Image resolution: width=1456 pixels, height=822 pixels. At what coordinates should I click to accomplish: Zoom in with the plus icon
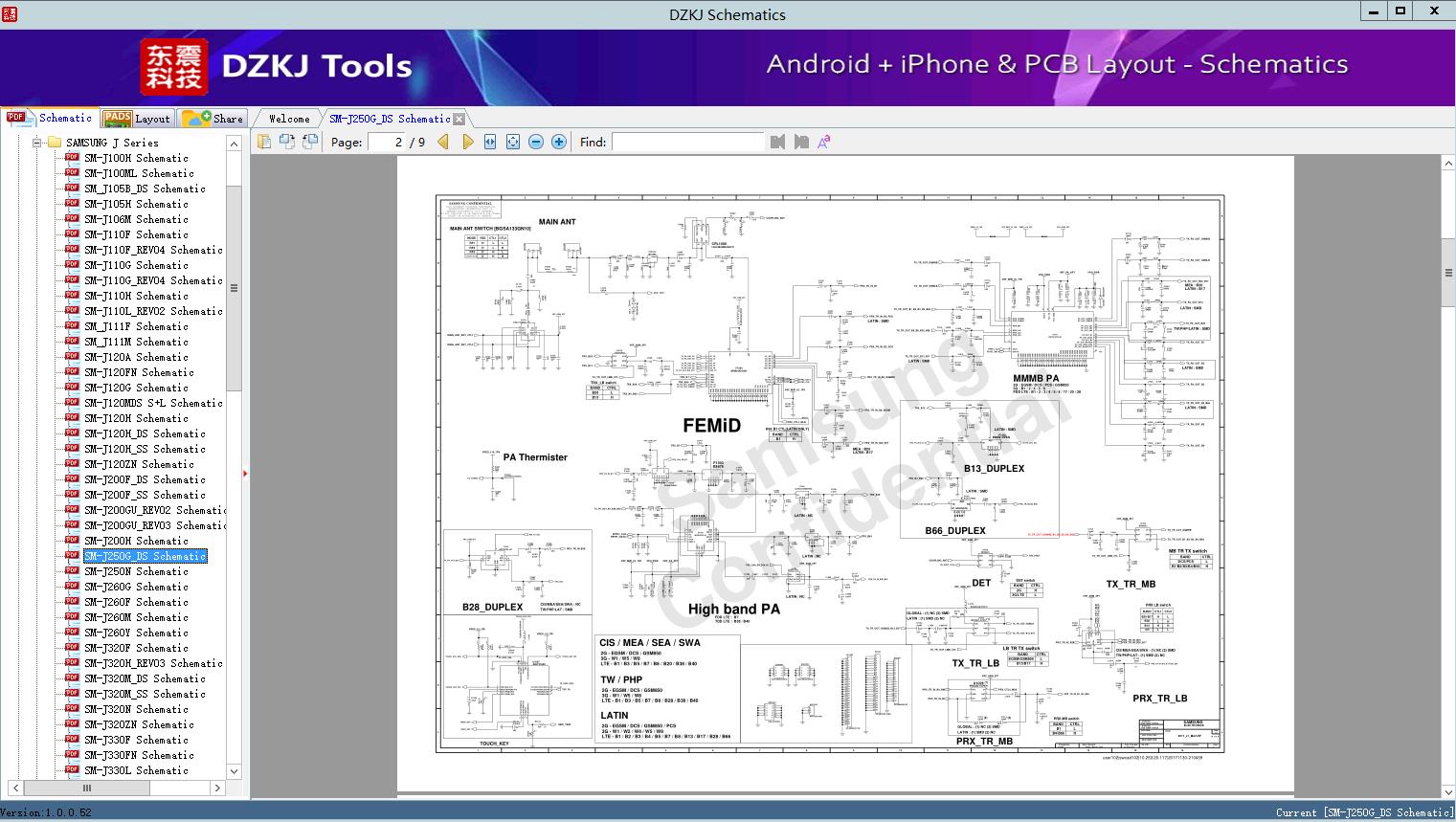pos(559,142)
